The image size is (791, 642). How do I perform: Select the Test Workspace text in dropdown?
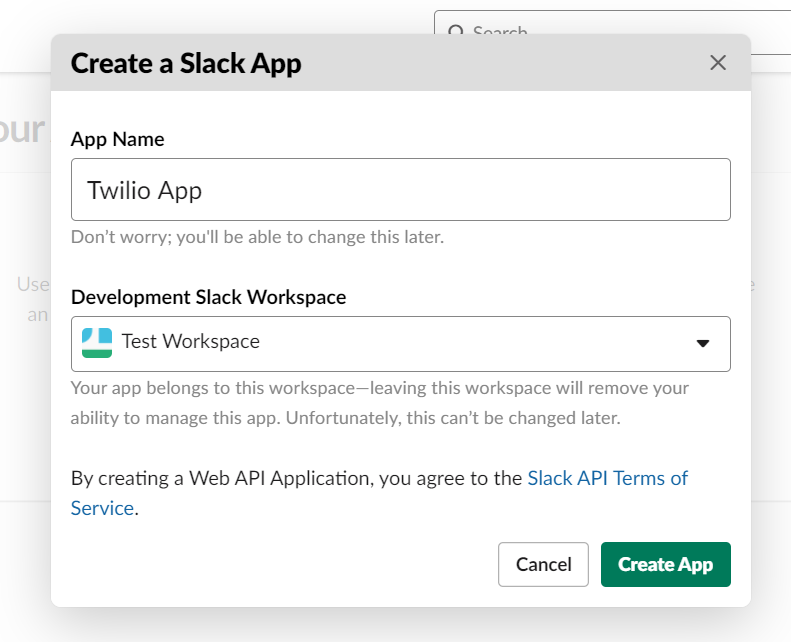(190, 342)
